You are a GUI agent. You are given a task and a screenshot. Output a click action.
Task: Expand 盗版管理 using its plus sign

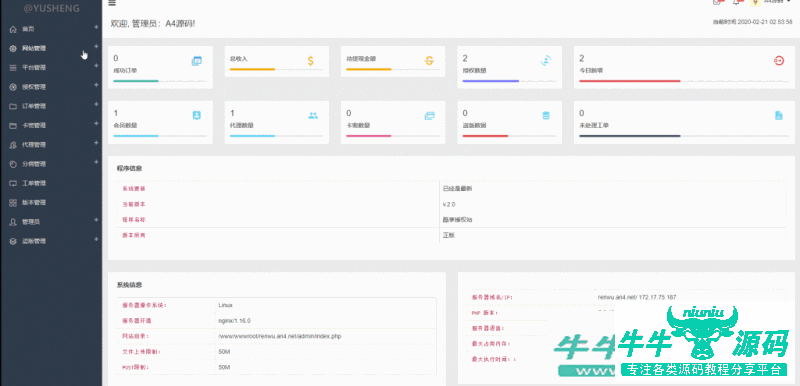coord(96,239)
